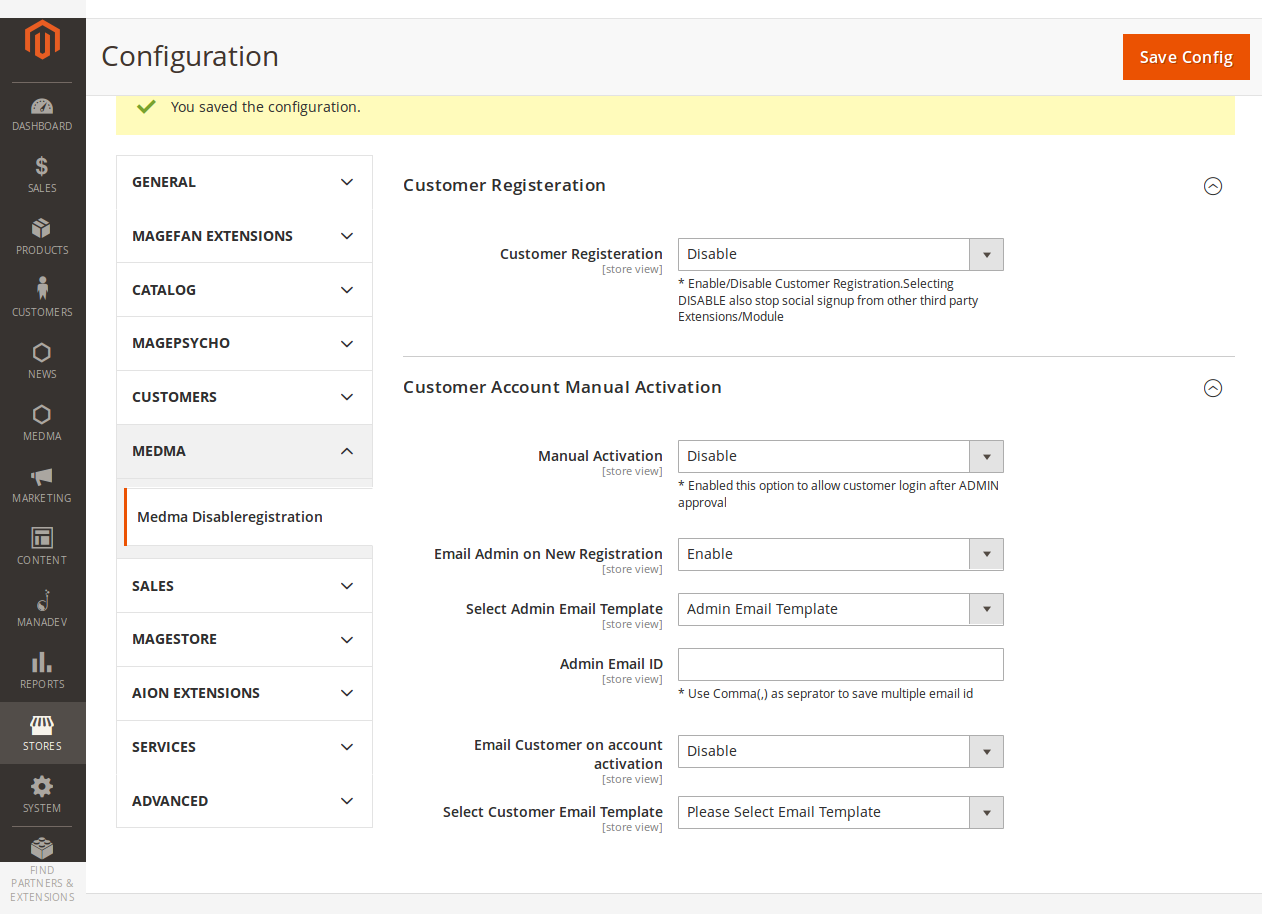
Task: Expand the Advanced config group
Action: coord(244,801)
